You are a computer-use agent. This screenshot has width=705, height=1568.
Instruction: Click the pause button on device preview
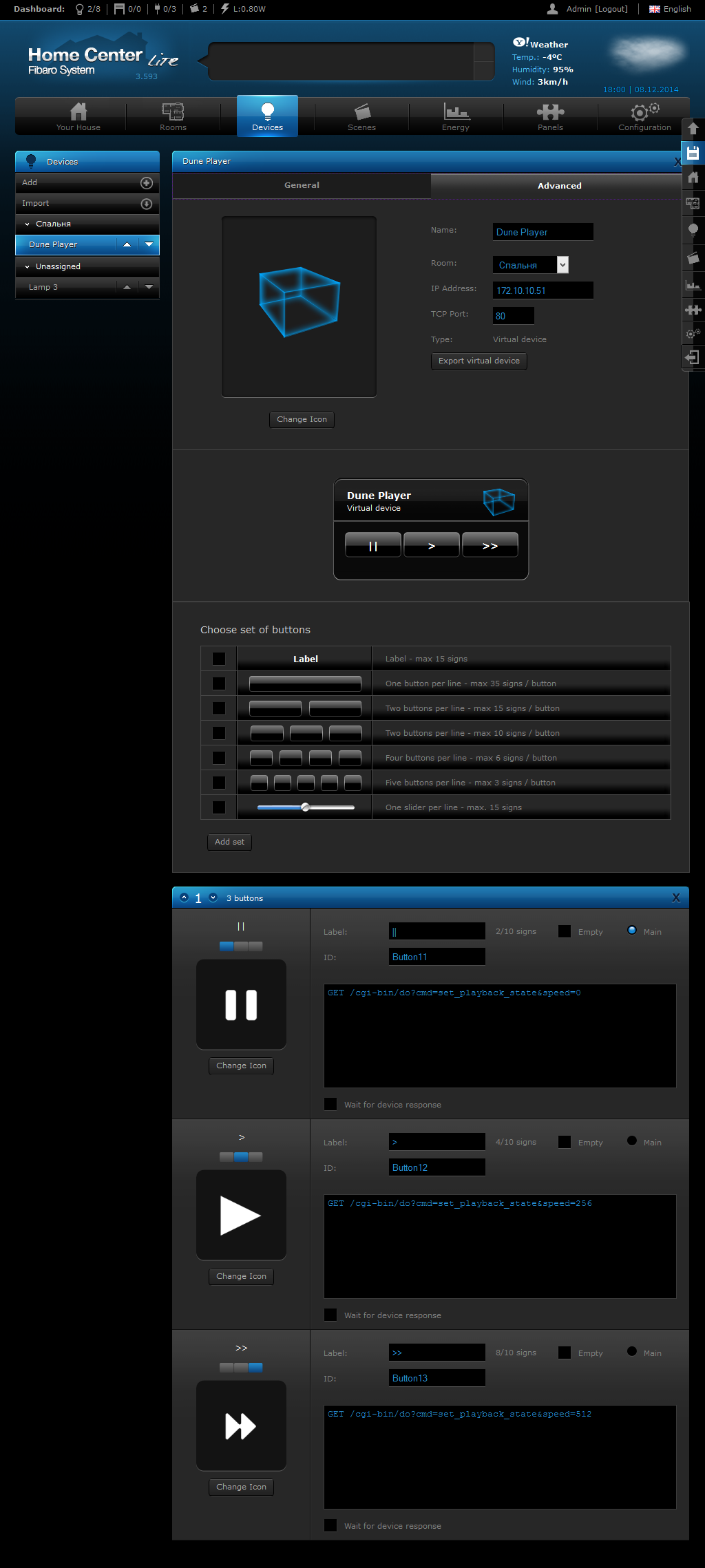click(x=372, y=545)
